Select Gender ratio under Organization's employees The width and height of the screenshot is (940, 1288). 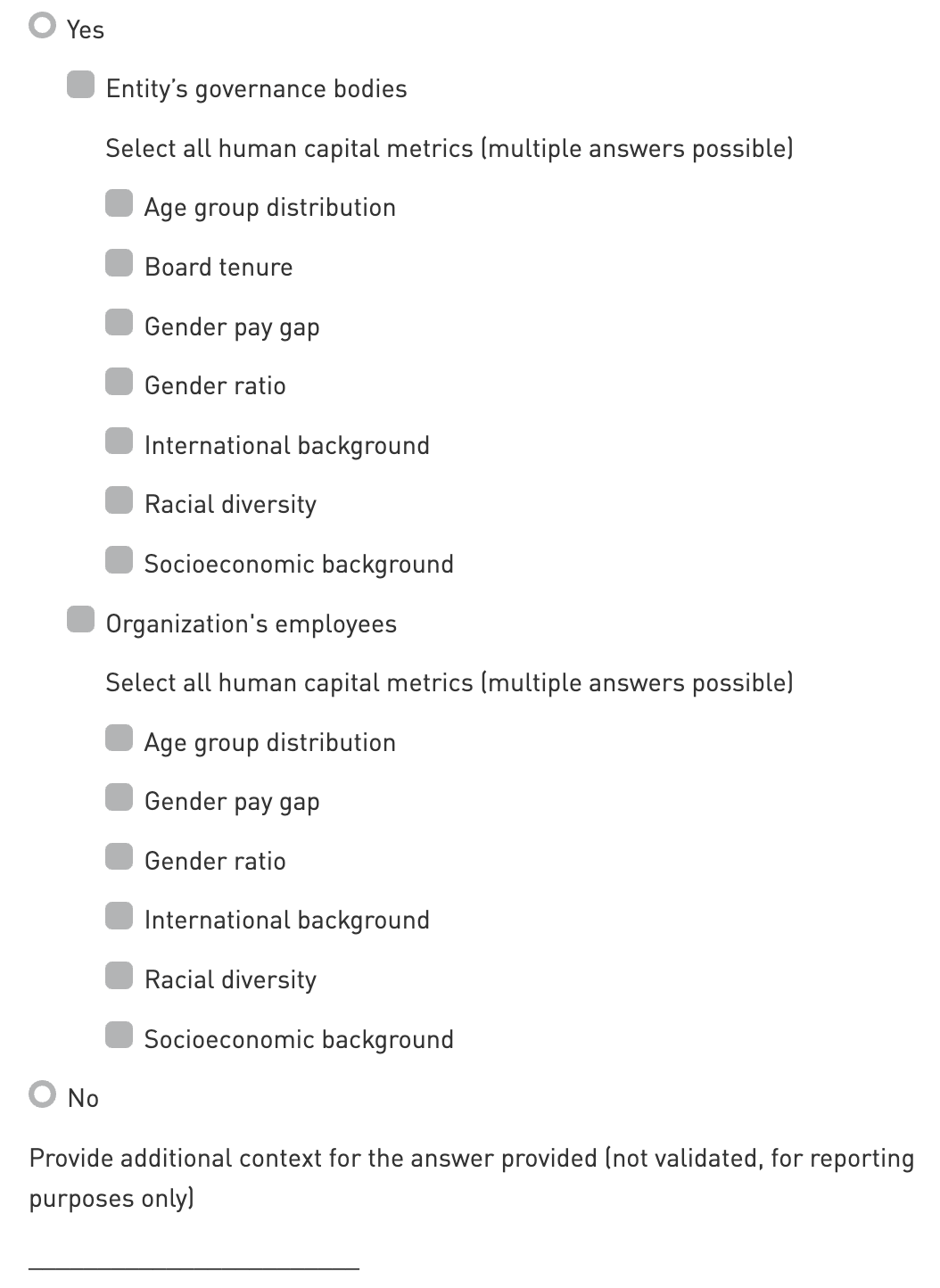(x=119, y=857)
